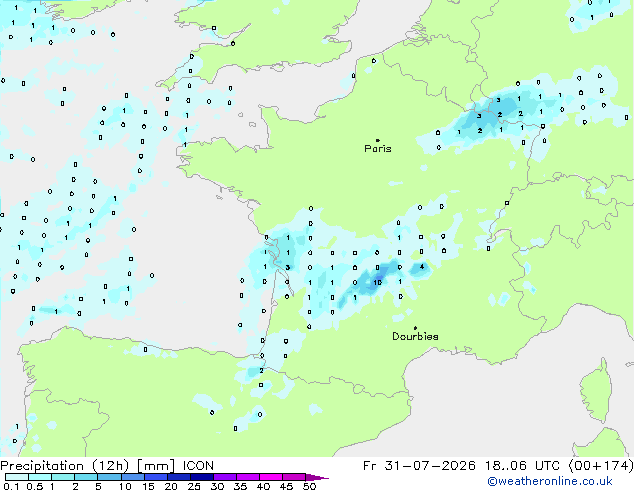Pick the 1–2 mm legend swatch
Image resolution: width=634 pixels, height=490 pixels.
pos(63,477)
